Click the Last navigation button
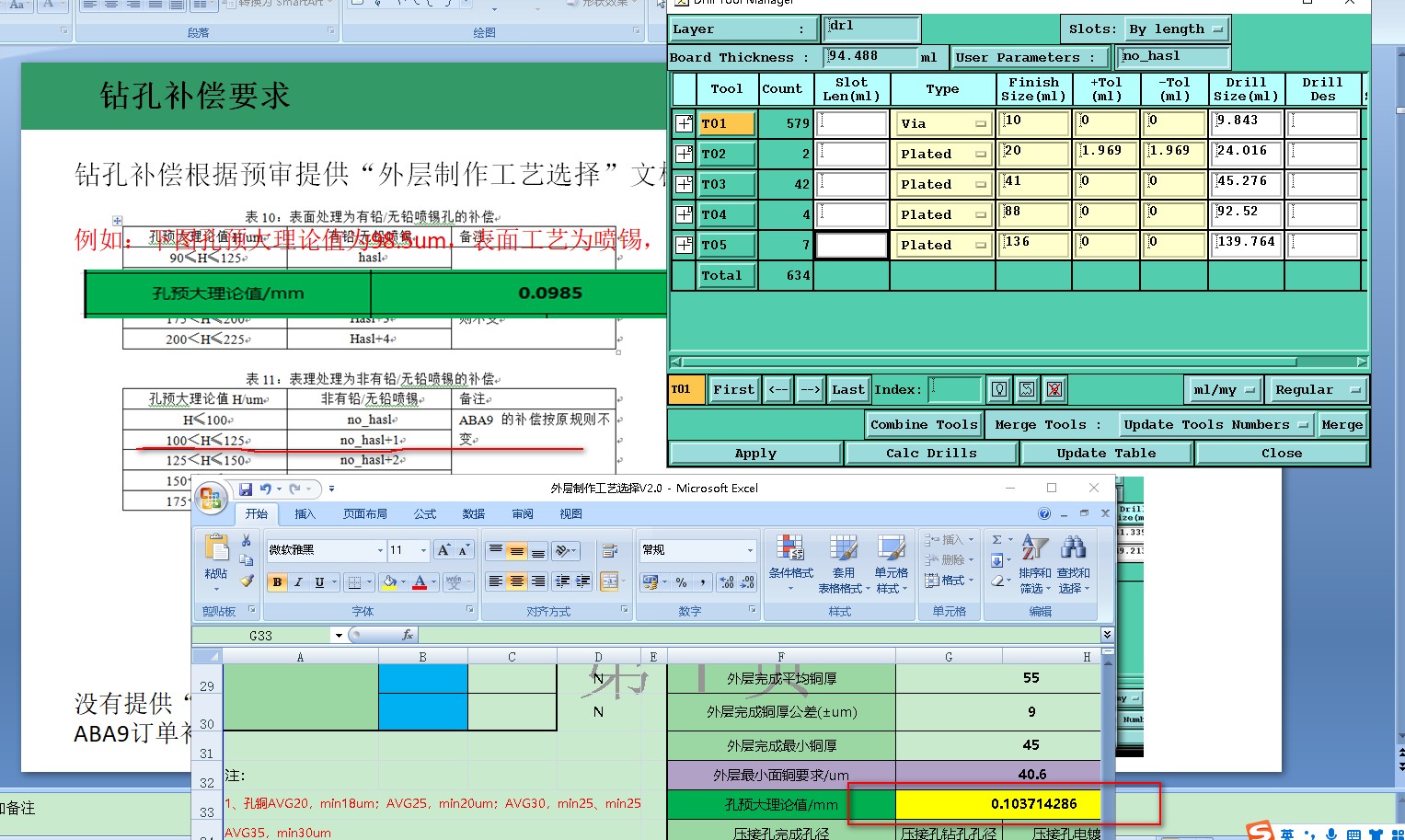Image resolution: width=1405 pixels, height=840 pixels. click(848, 390)
